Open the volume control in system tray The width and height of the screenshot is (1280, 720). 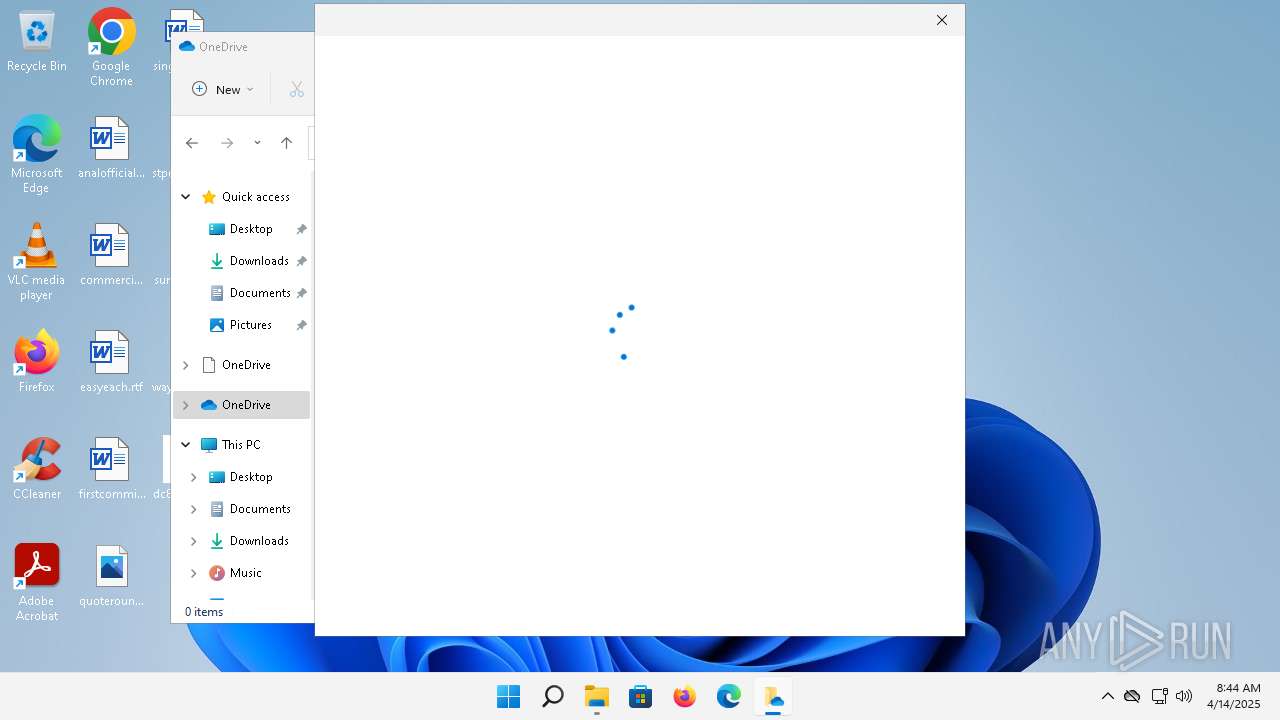click(1184, 696)
